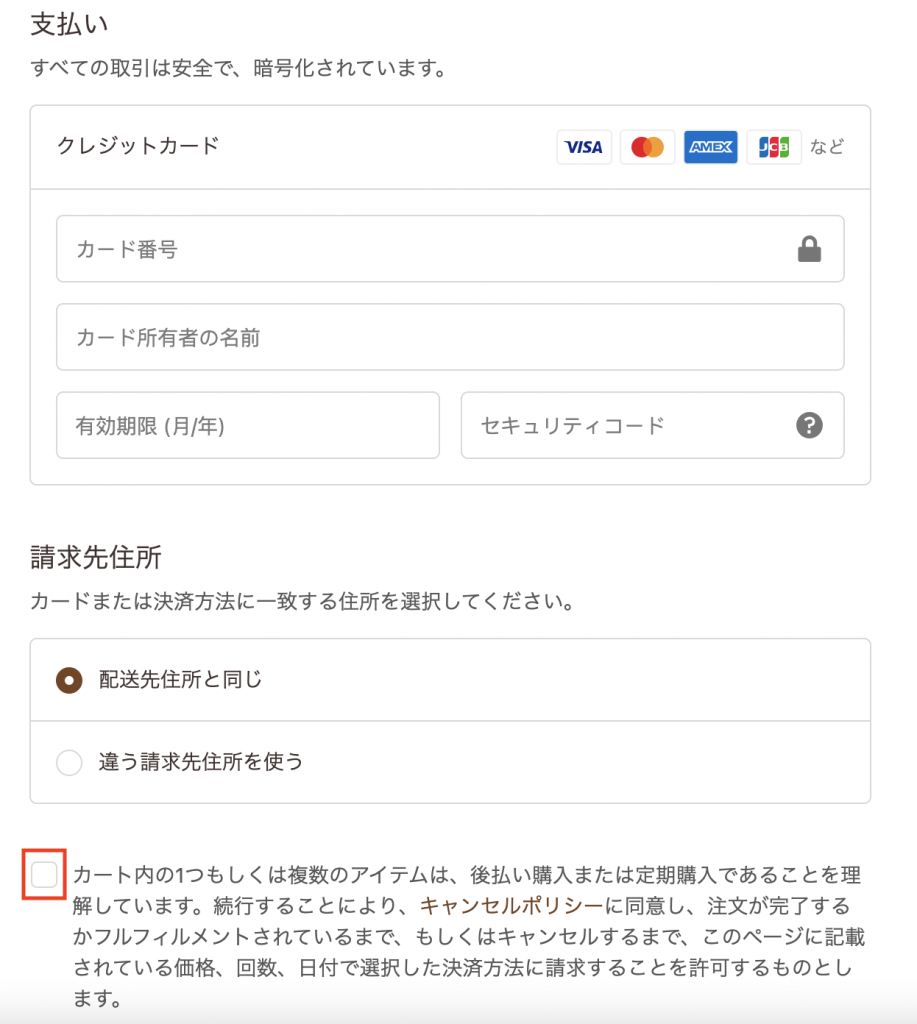
Task: Click the AMEX card logo
Action: (711, 148)
